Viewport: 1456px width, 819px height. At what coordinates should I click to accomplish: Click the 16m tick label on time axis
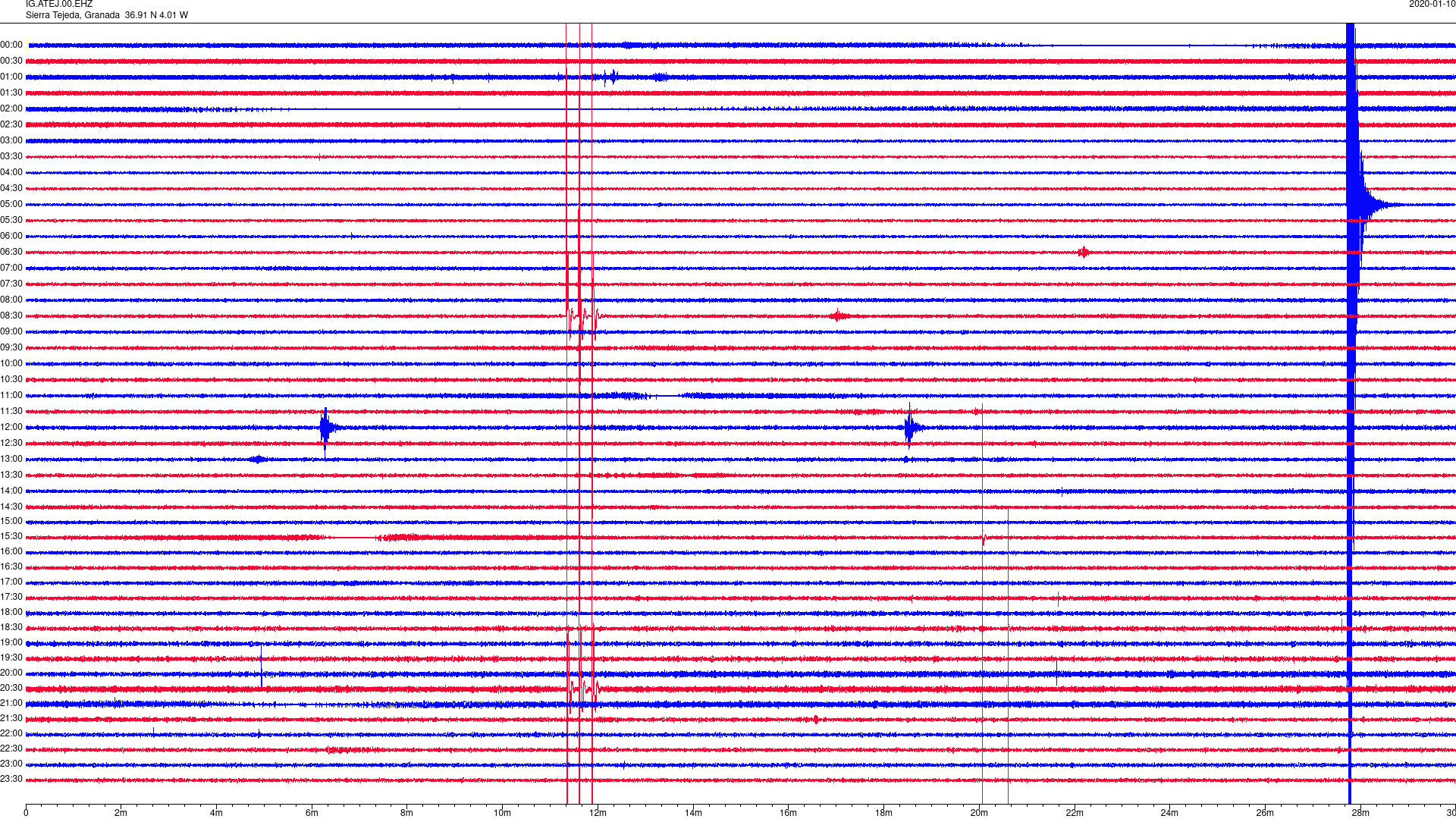click(x=788, y=813)
